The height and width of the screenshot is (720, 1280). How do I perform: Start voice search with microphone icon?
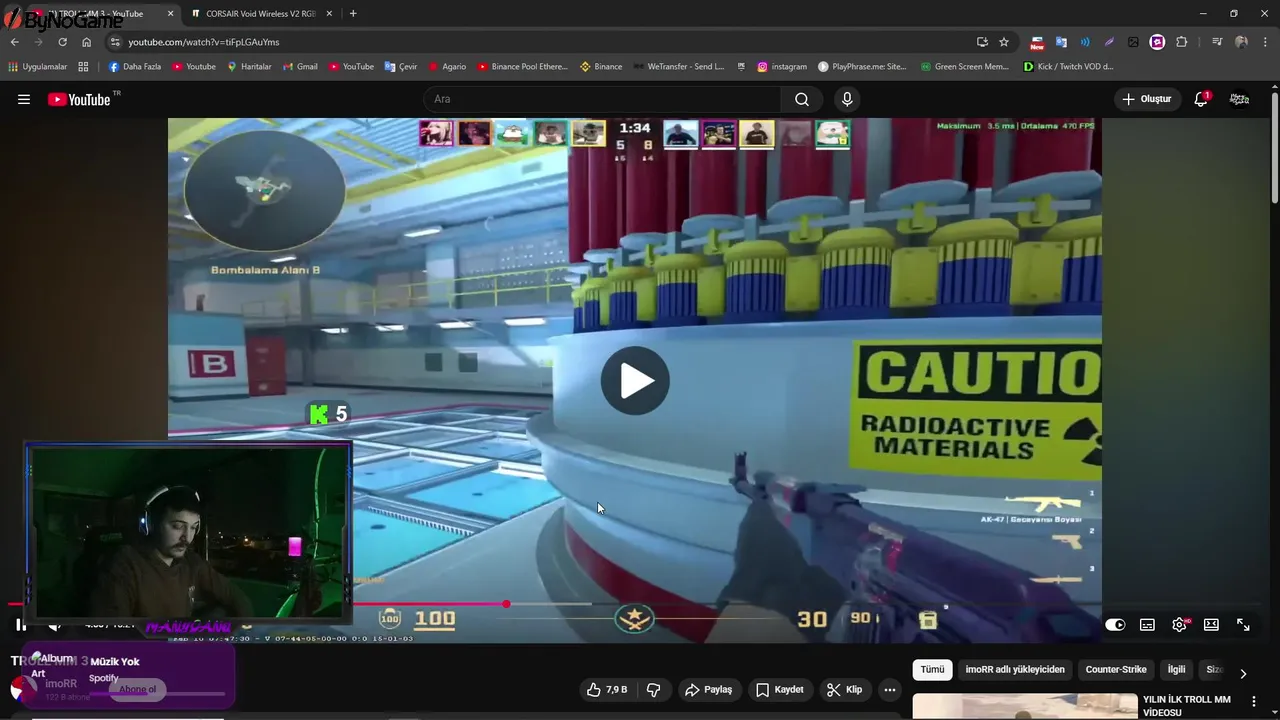(847, 99)
